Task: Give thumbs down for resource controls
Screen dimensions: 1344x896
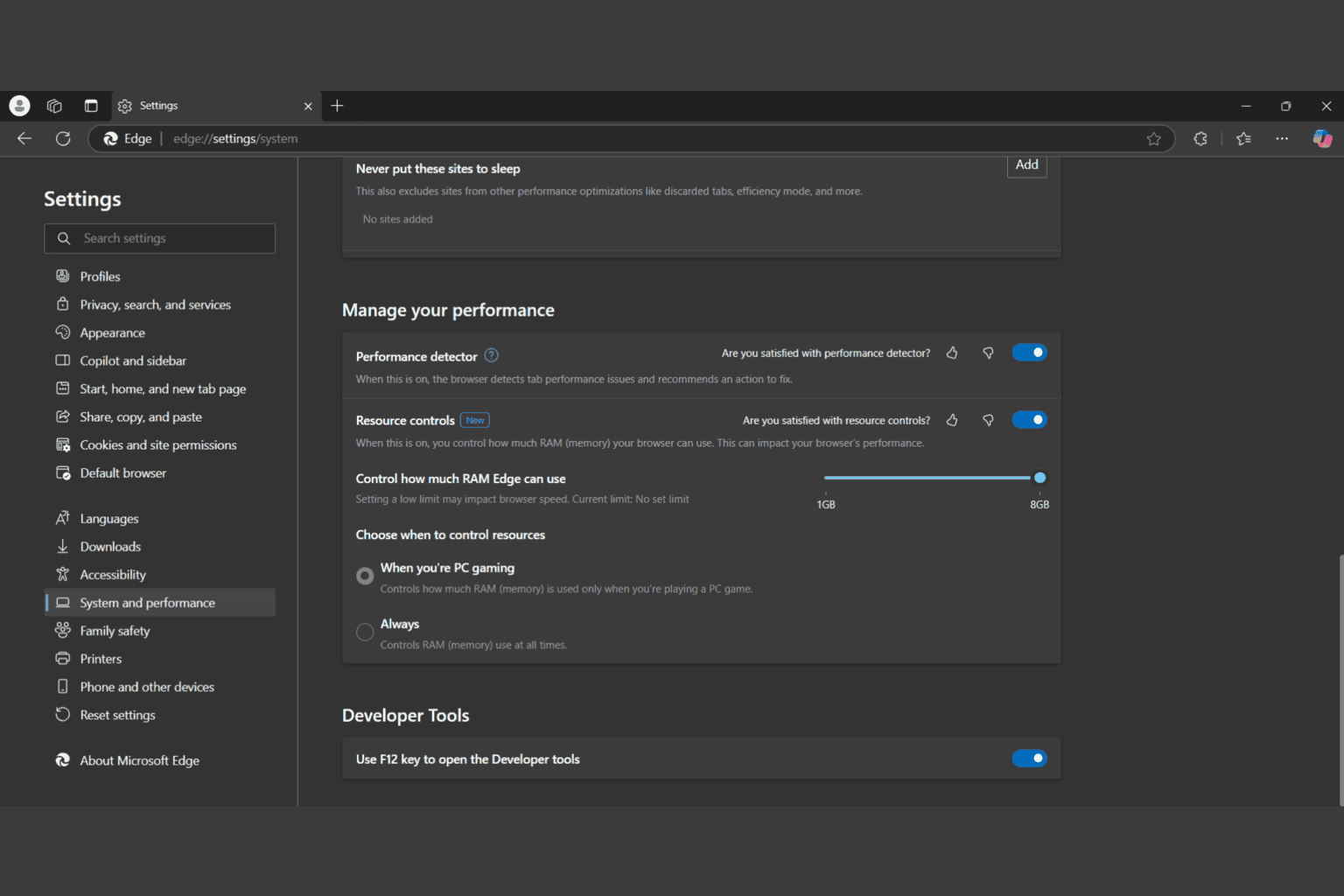Action: click(x=988, y=420)
